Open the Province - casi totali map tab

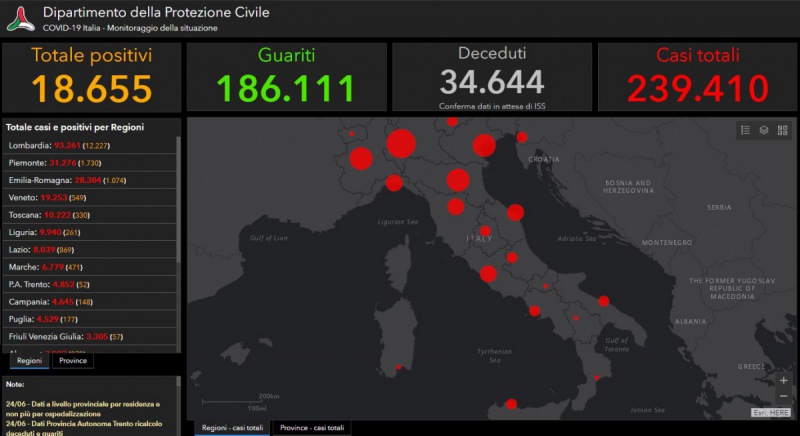coord(312,428)
